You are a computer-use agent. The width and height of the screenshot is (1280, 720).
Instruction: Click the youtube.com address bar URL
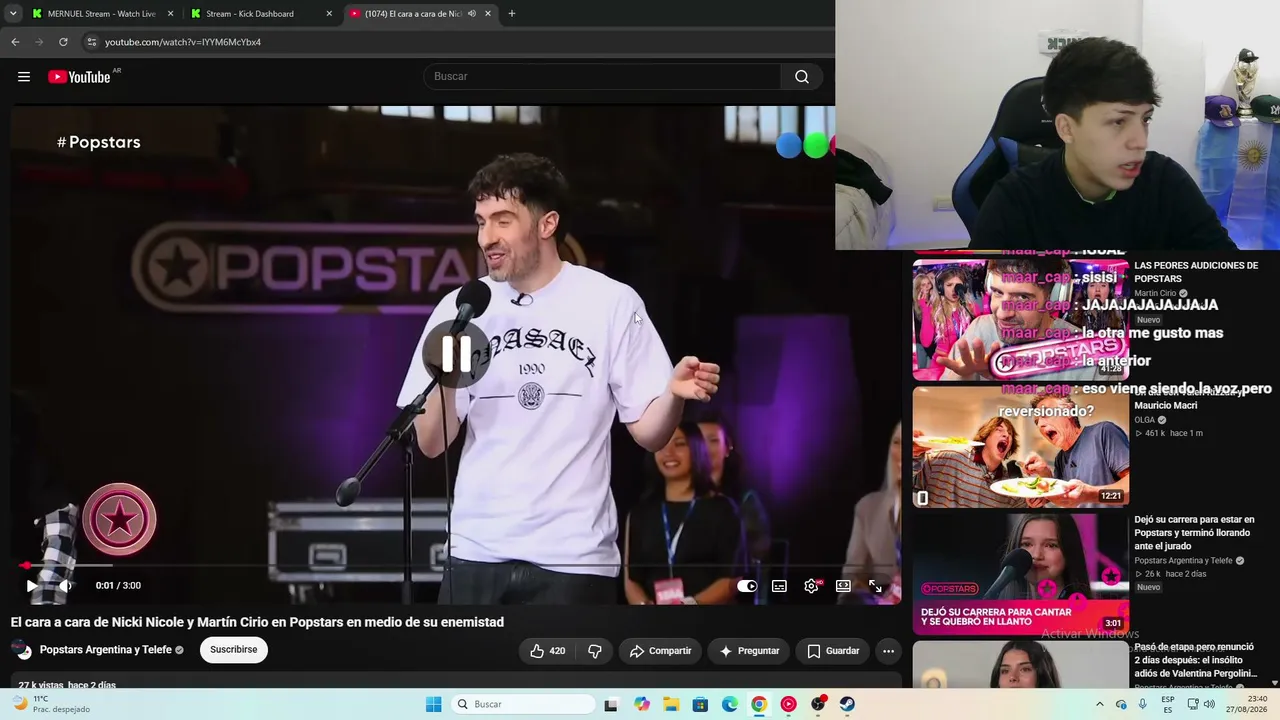tap(183, 42)
